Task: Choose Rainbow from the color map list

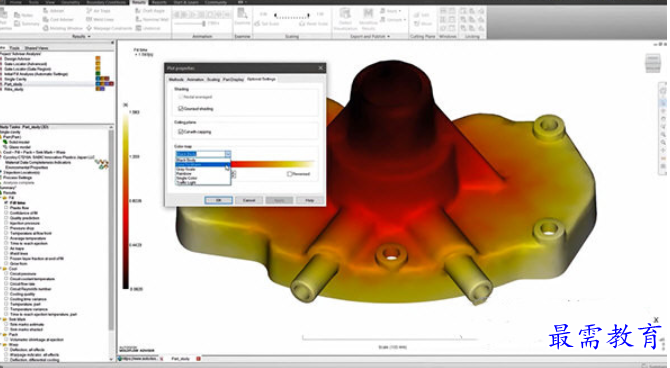Action: [x=184, y=174]
